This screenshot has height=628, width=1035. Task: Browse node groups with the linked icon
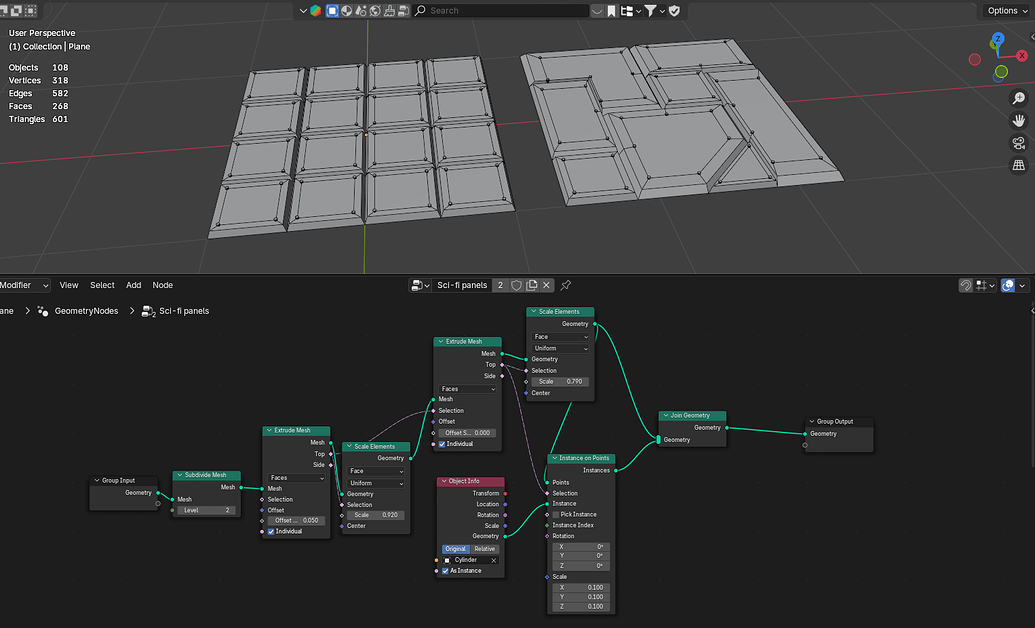click(419, 285)
